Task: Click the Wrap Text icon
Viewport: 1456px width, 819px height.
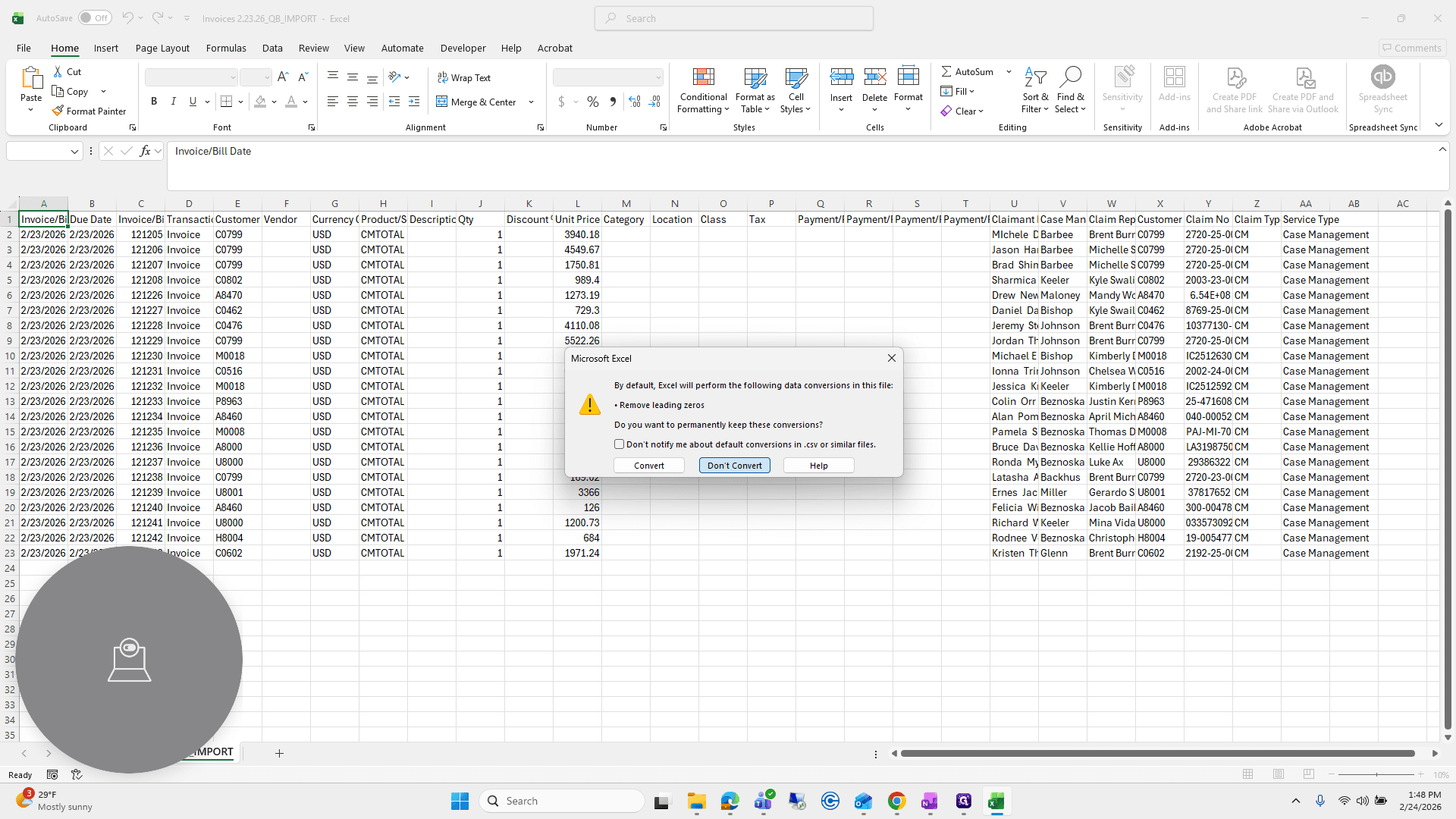Action: [442, 77]
